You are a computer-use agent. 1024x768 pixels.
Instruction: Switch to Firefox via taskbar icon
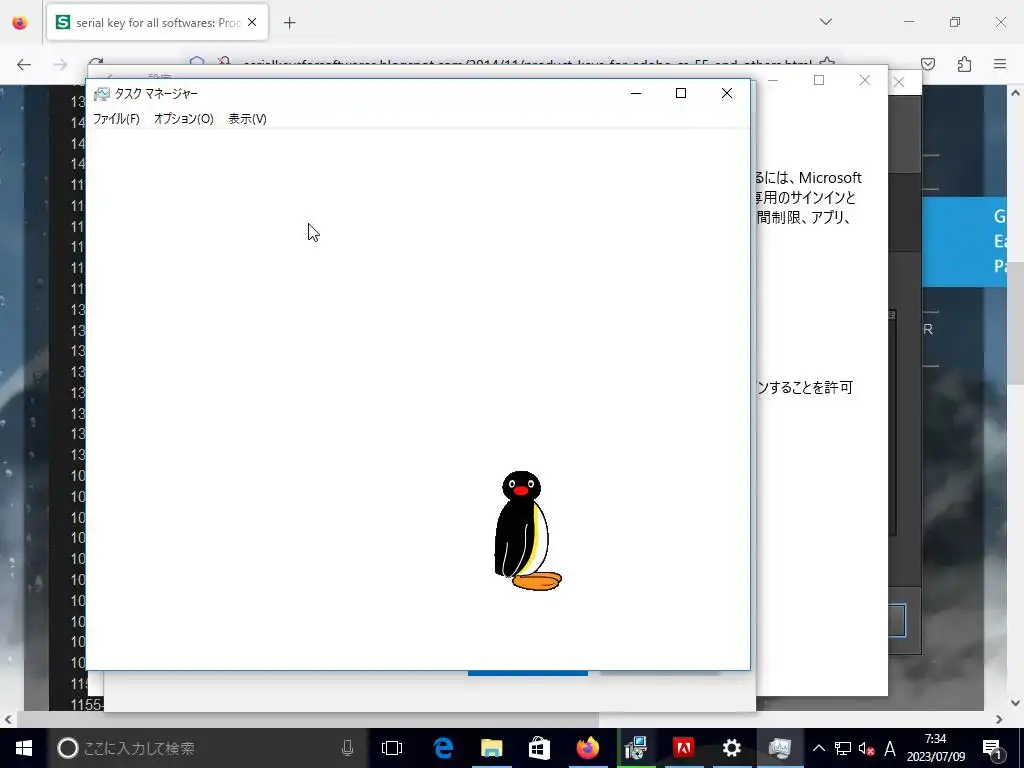(588, 748)
